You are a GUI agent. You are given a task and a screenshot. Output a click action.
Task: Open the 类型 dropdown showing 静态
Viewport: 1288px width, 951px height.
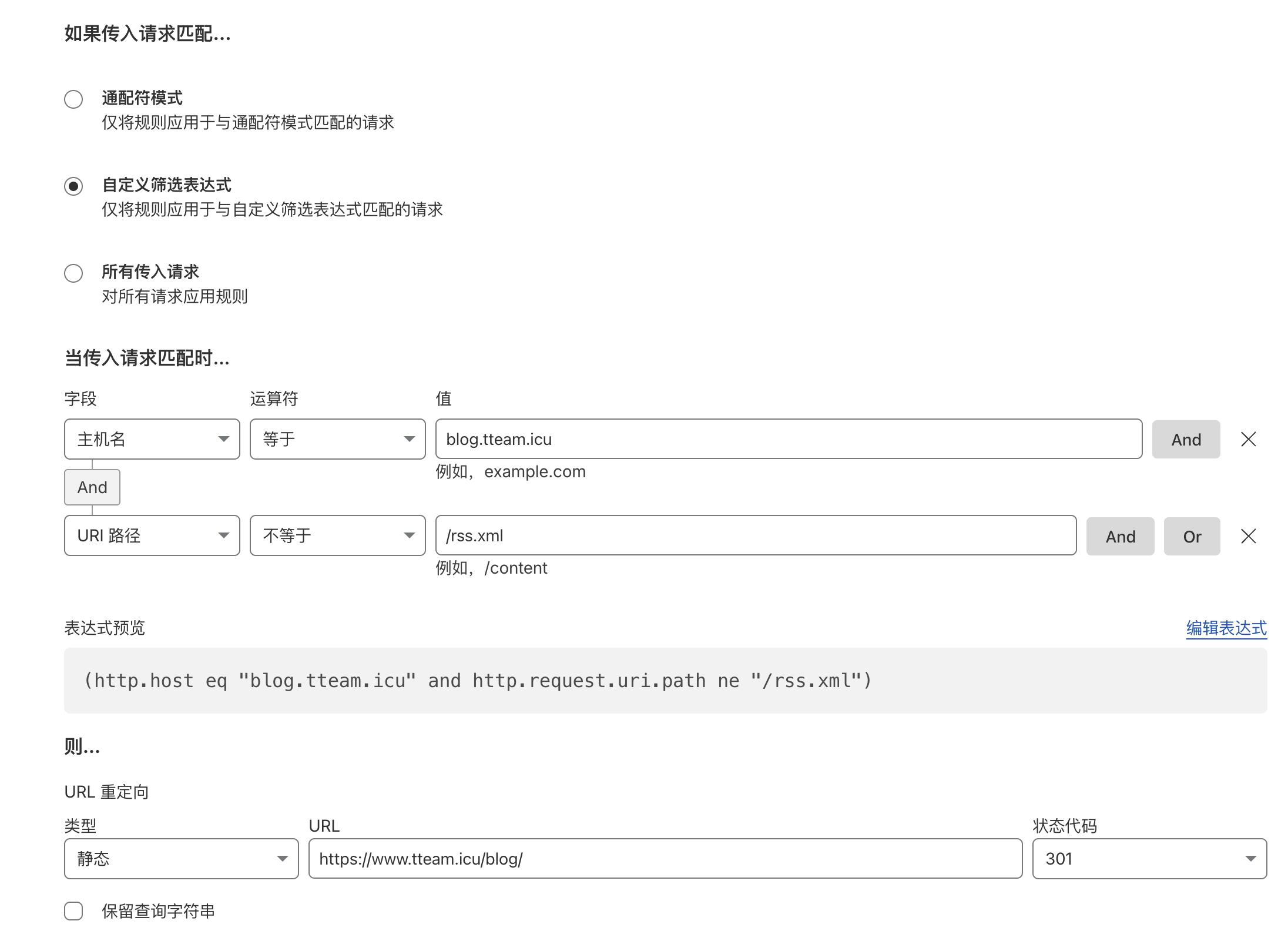[x=180, y=859]
